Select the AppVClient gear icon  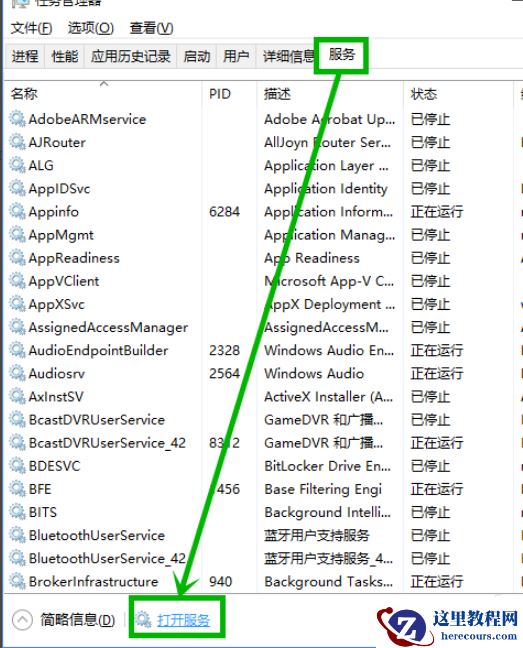17,281
